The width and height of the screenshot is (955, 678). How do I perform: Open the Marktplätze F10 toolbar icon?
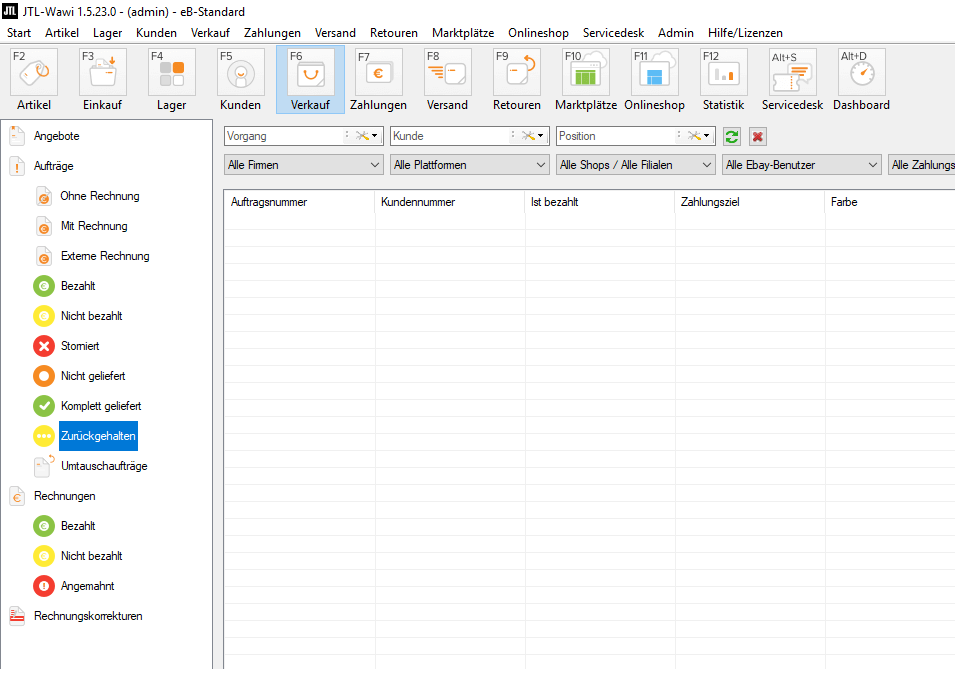tap(586, 72)
